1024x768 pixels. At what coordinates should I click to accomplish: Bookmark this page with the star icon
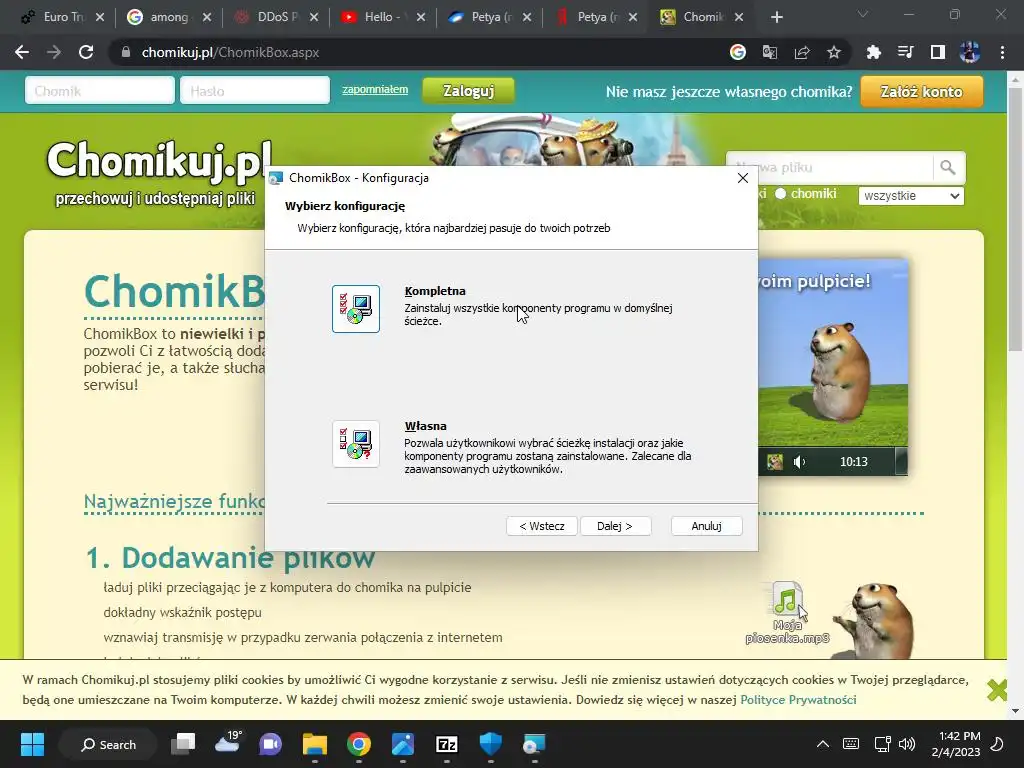pyautogui.click(x=834, y=52)
